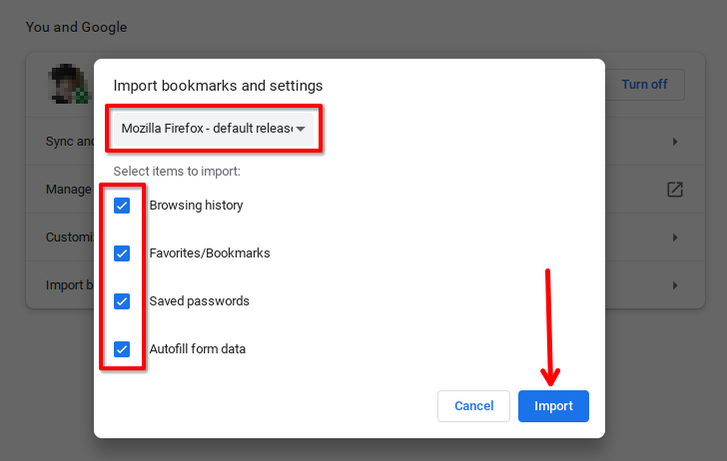Click the Browsing history label text
Image resolution: width=727 pixels, height=461 pixels.
click(x=196, y=205)
